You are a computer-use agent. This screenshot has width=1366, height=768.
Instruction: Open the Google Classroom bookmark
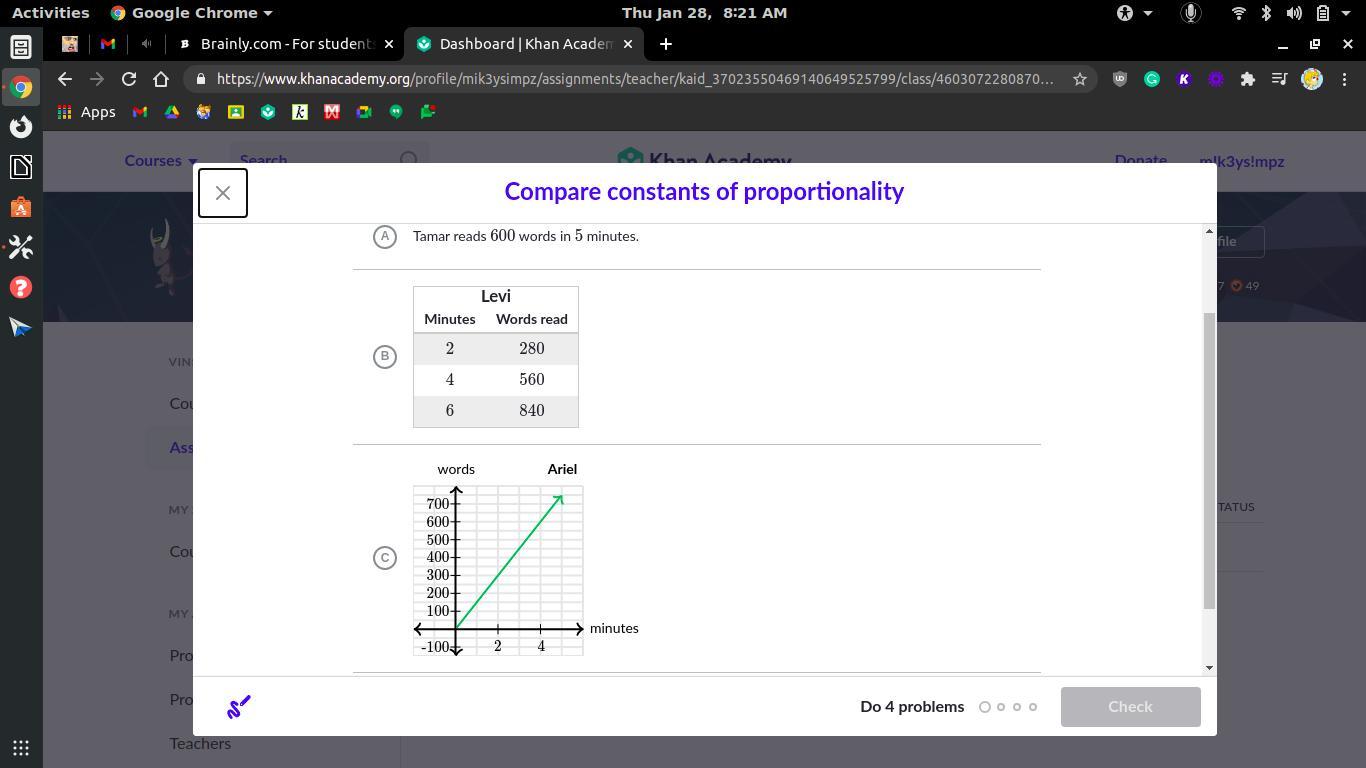236,112
